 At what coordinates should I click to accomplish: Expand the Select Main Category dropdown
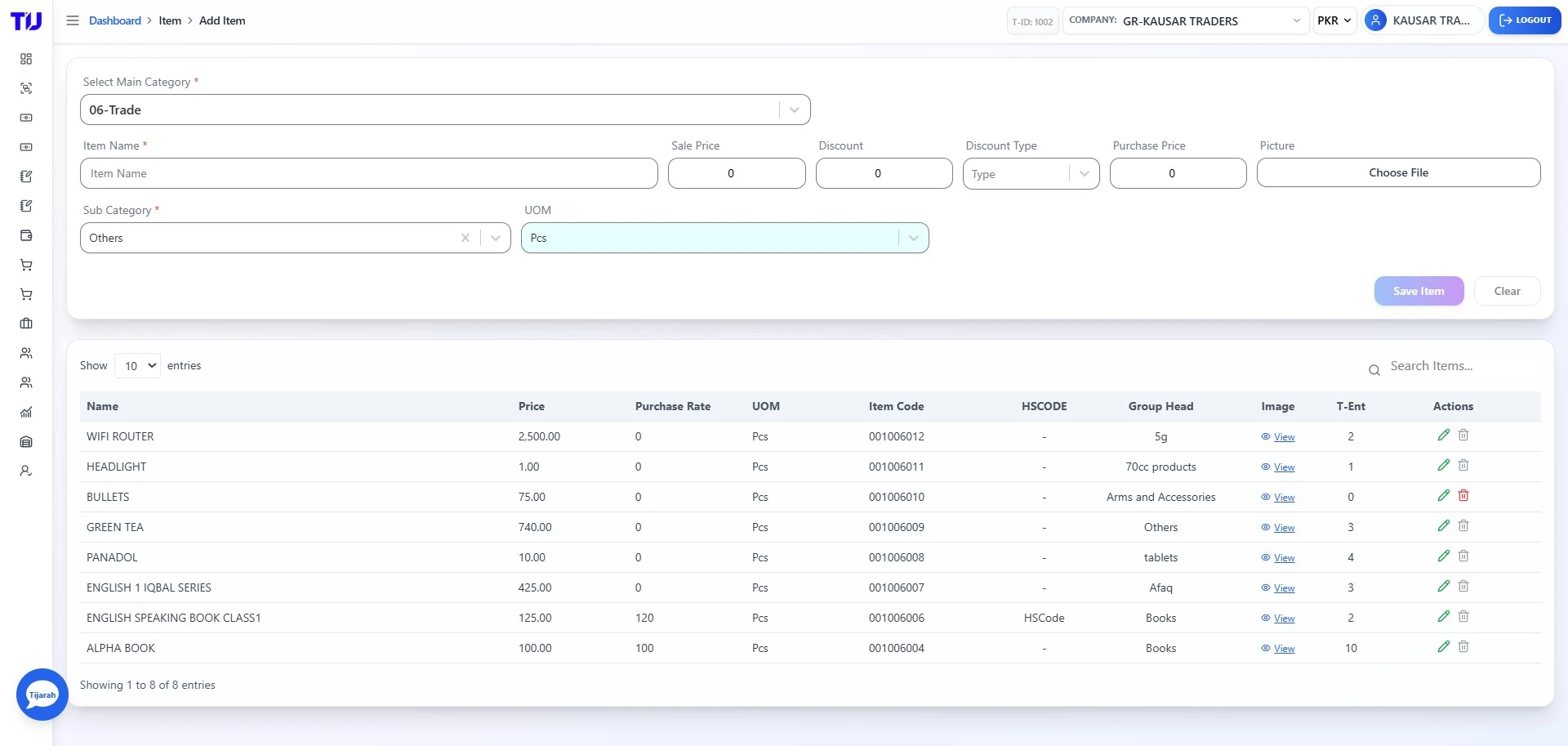point(794,109)
